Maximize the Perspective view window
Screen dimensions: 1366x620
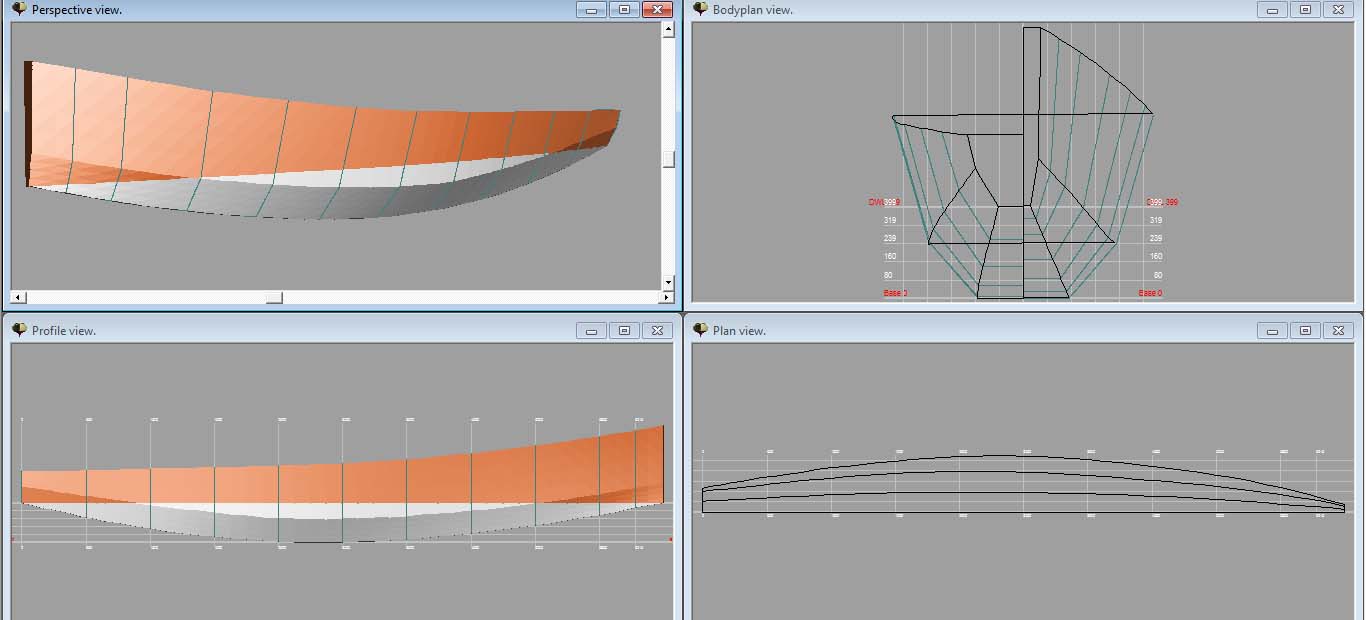tap(624, 9)
